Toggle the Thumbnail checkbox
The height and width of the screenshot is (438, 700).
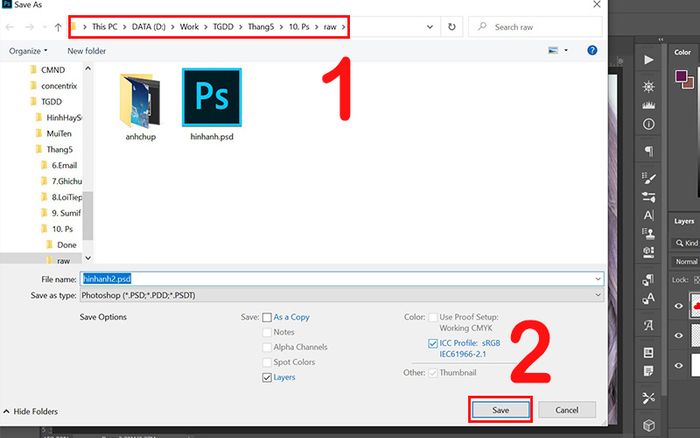click(x=433, y=373)
